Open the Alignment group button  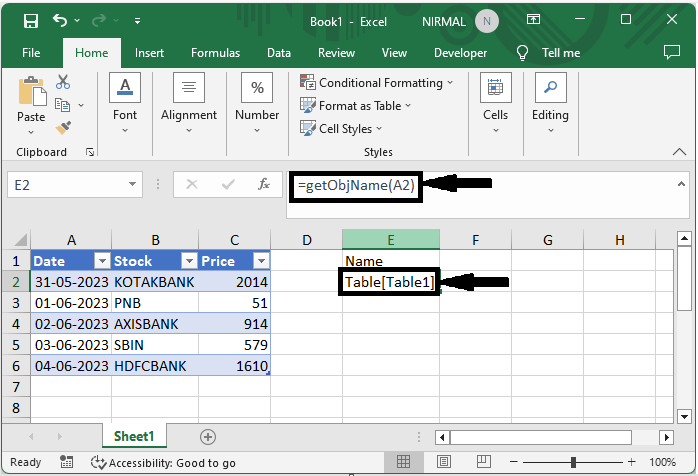coord(189,103)
